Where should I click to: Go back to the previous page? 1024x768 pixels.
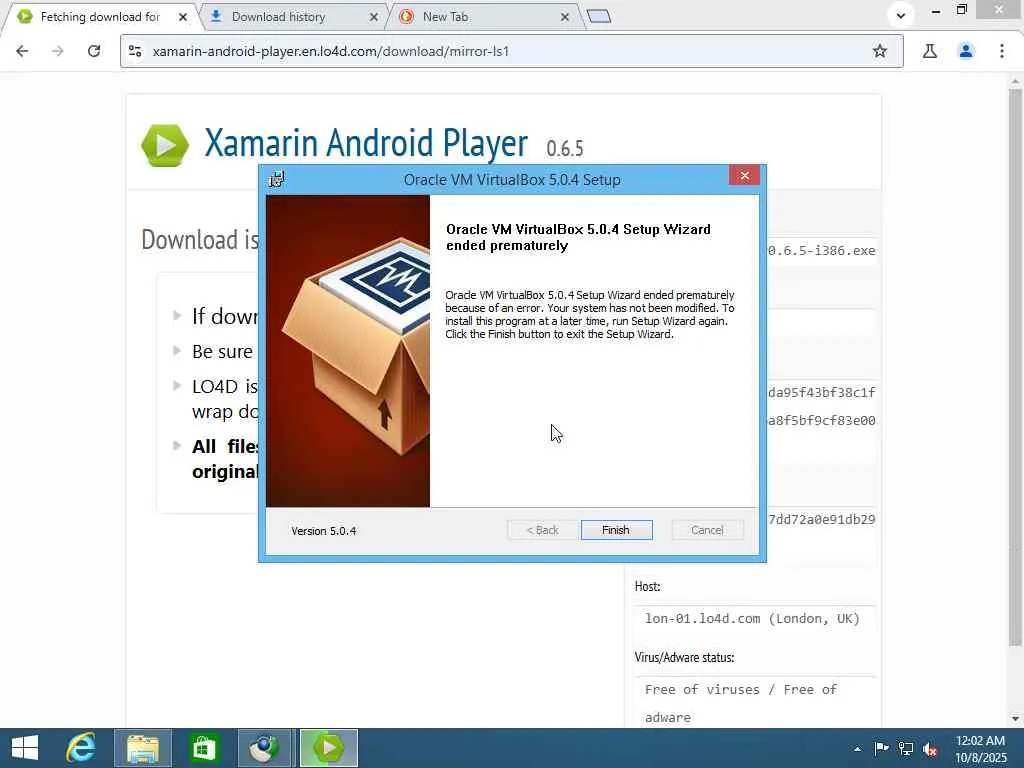pos(22,51)
